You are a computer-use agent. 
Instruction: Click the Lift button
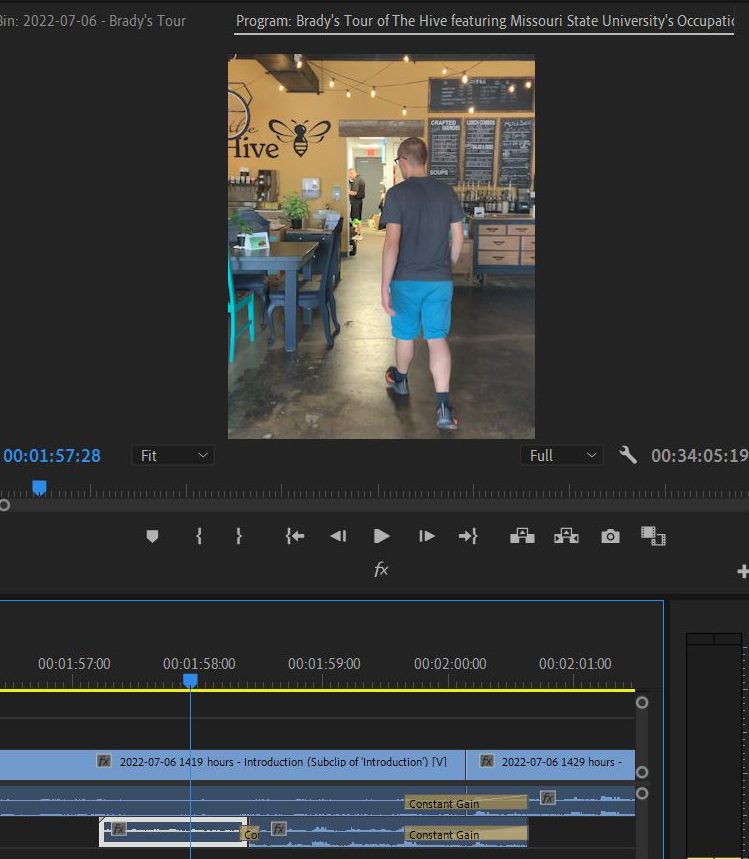tap(522, 536)
